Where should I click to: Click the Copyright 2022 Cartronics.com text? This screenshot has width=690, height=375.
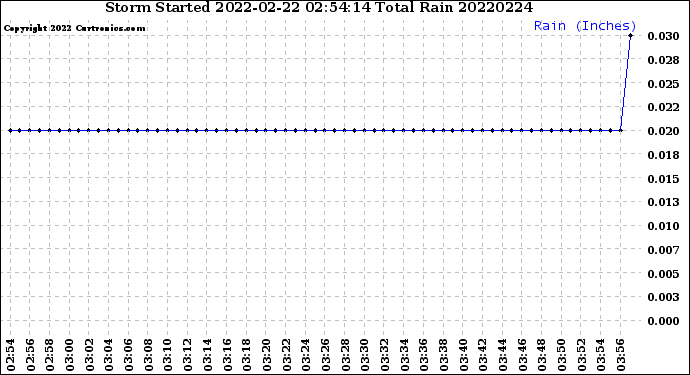(x=74, y=28)
